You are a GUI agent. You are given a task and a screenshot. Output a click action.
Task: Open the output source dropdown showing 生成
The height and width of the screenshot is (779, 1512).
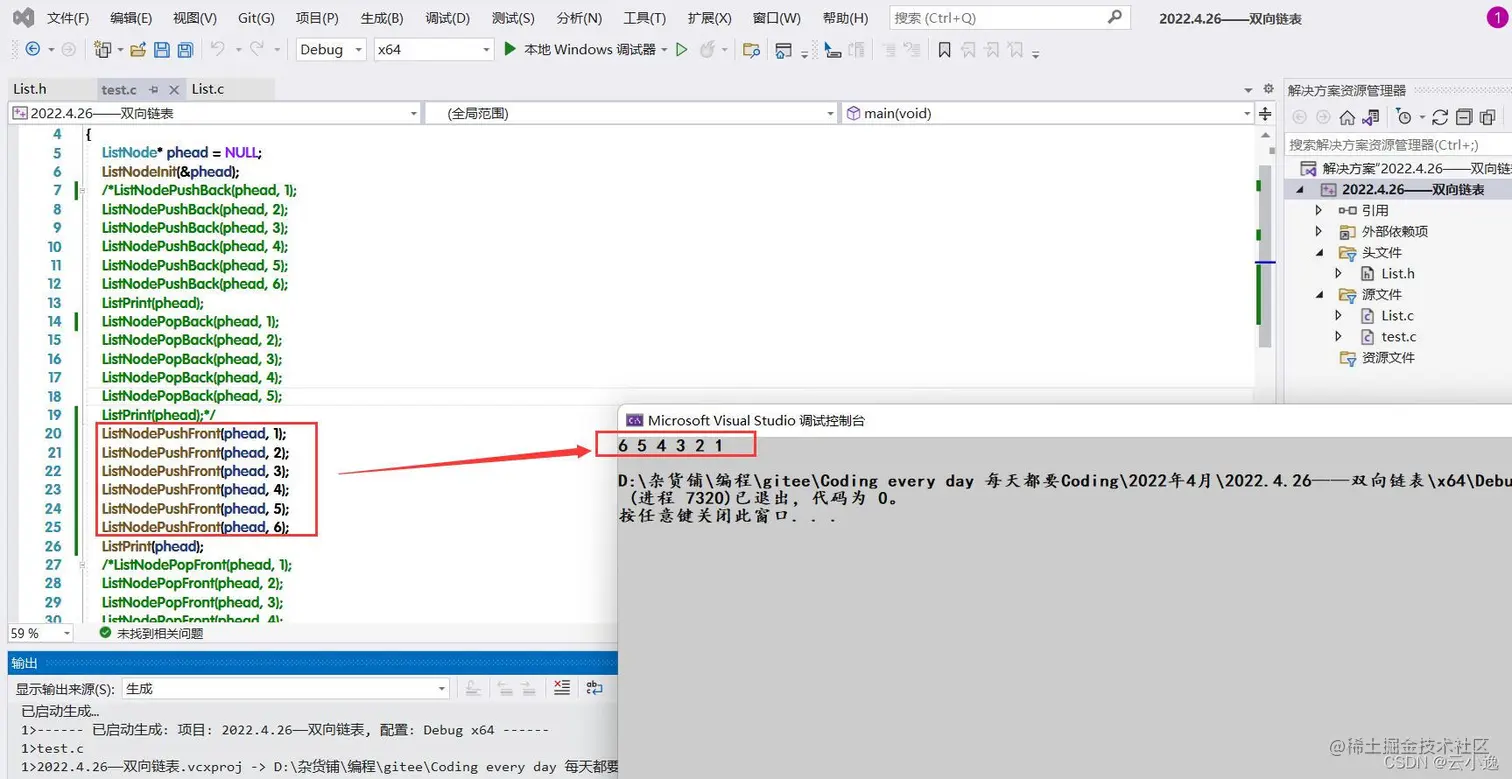tap(286, 688)
